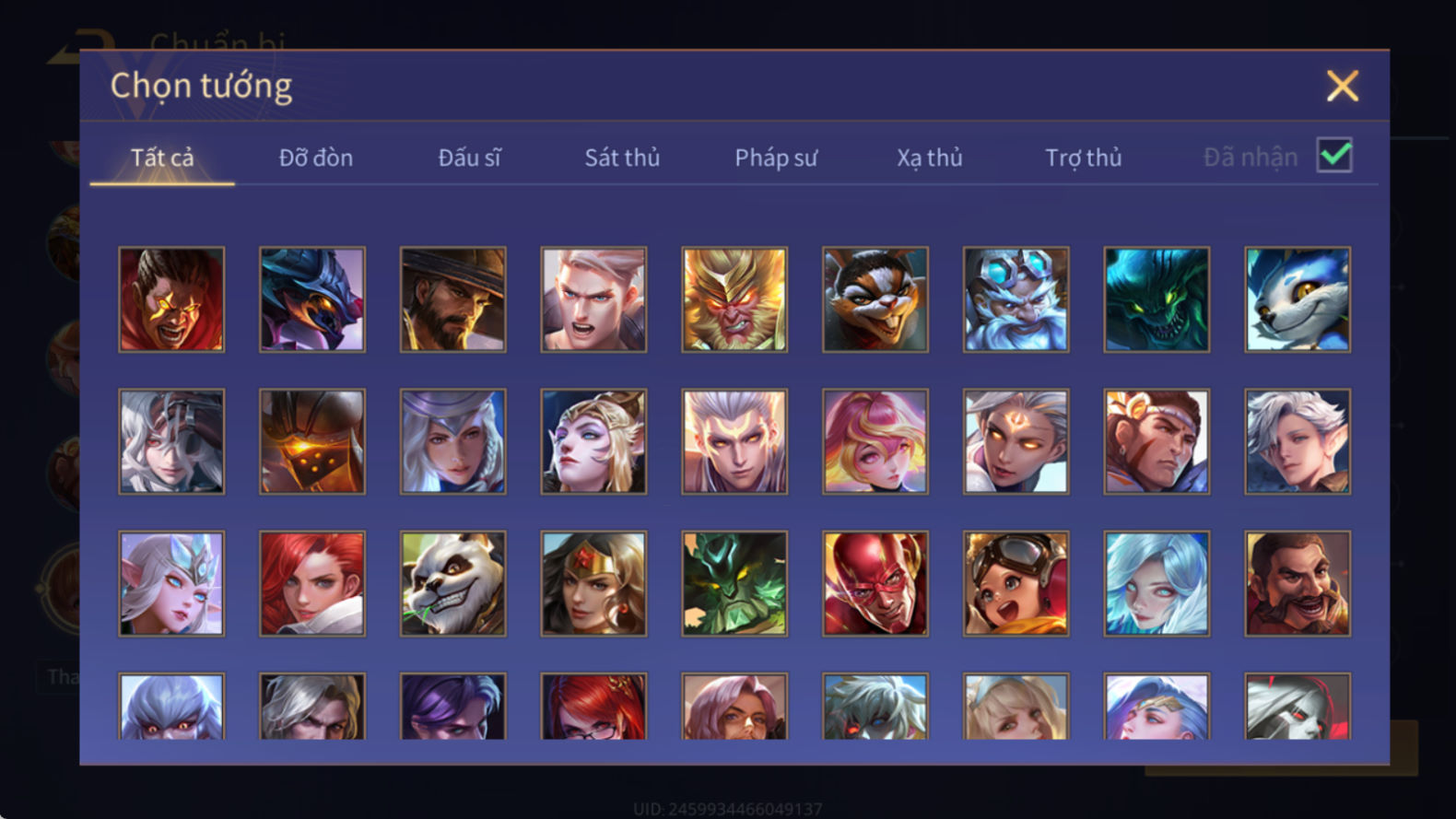This screenshot has height=819, width=1456.
Task: Select the cowboy hat bearded hero
Action: (452, 299)
